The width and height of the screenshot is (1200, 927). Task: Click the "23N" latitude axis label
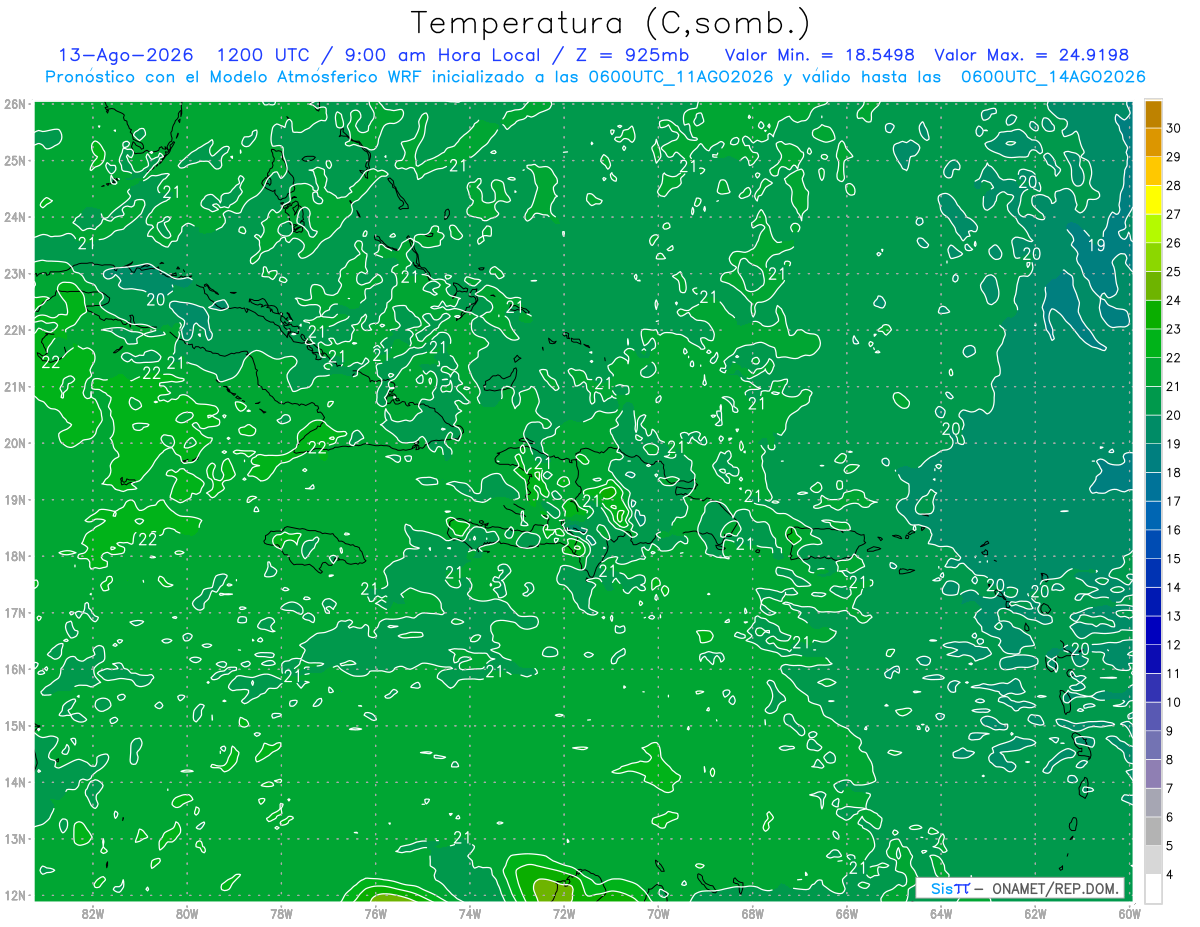click(15, 273)
